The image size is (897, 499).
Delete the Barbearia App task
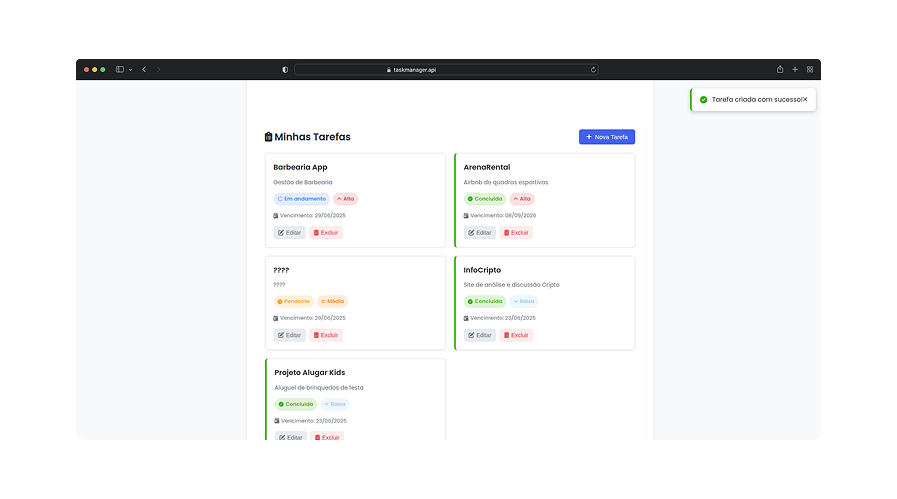(x=326, y=232)
